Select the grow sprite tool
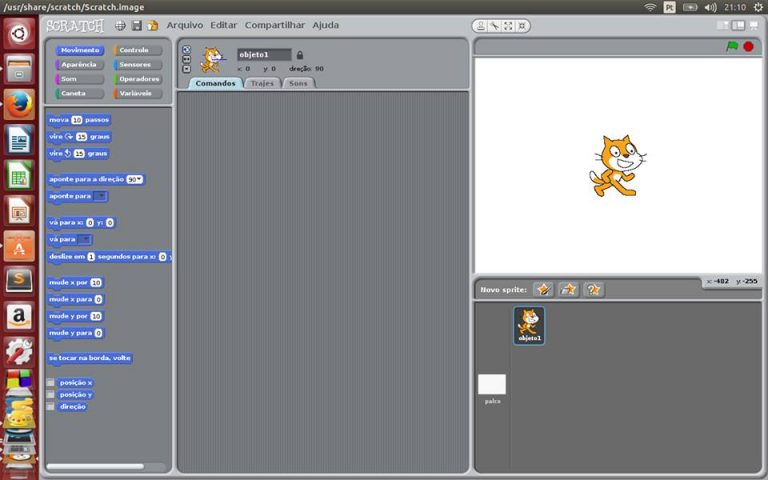Image resolution: width=768 pixels, height=480 pixels. coord(508,26)
